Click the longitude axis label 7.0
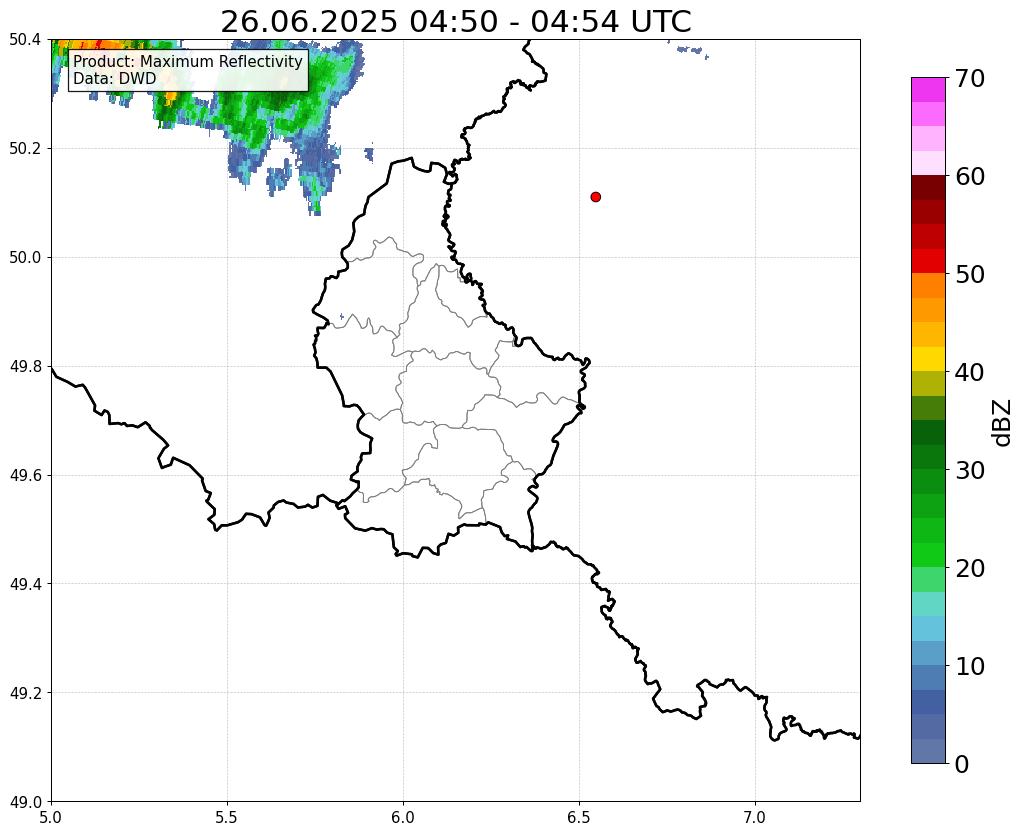Viewport: 1023px width, 834px height. tap(755, 817)
